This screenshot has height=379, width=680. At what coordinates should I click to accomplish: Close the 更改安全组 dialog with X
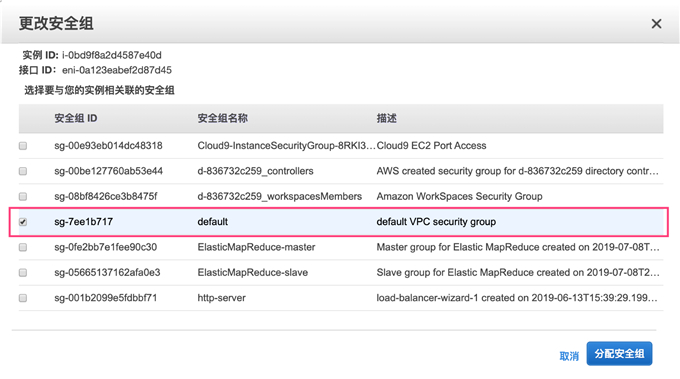click(656, 23)
